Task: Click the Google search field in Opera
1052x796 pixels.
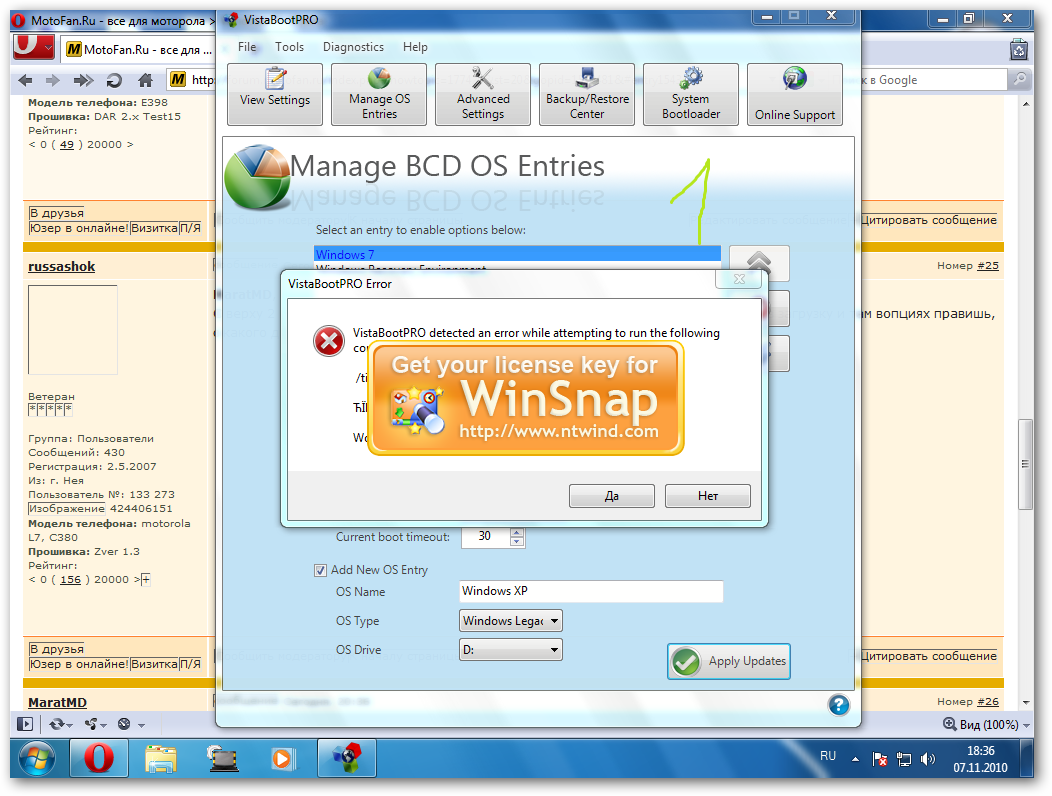Action: 934,79
